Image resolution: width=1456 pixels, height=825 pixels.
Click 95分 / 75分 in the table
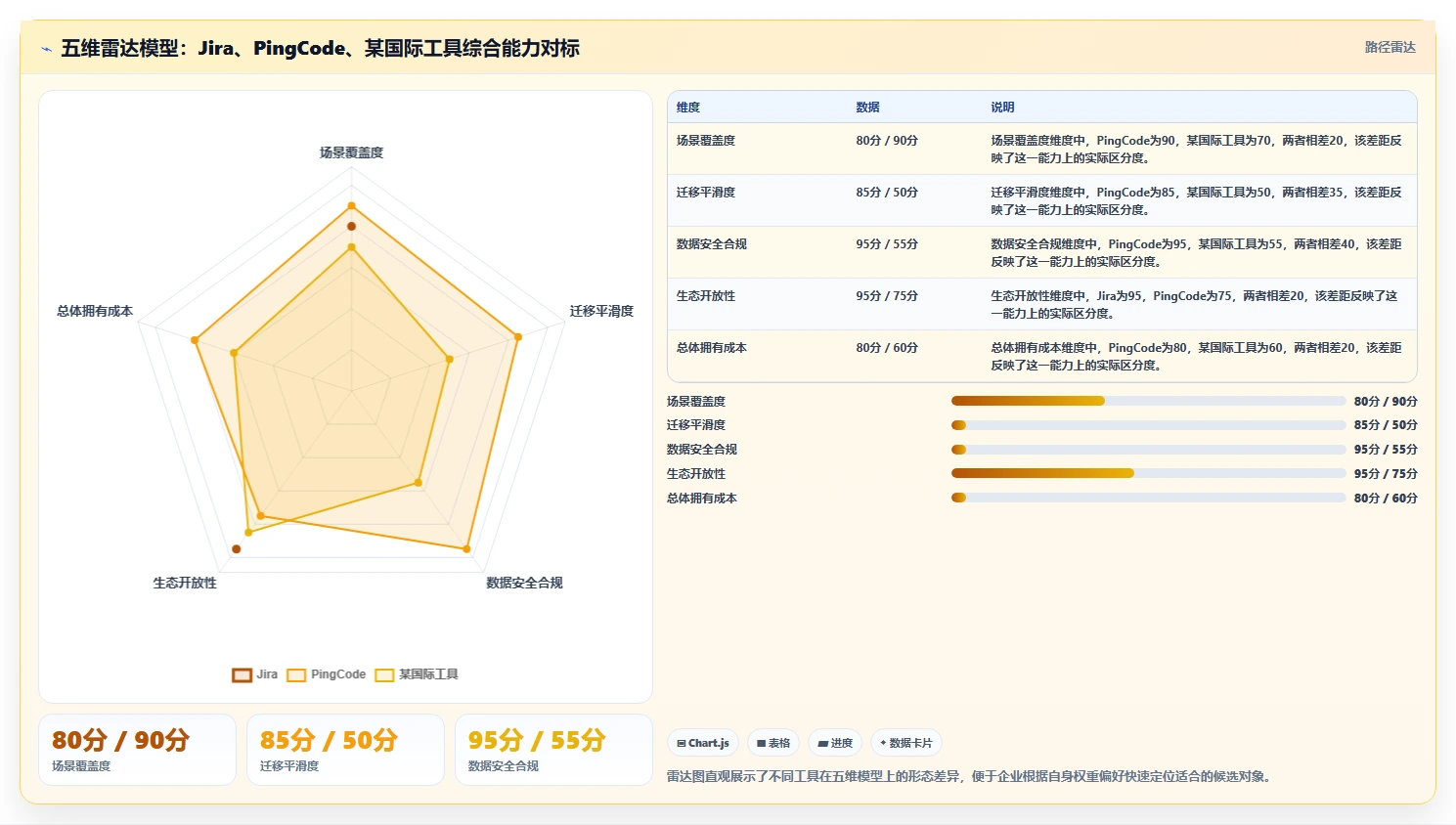[887, 296]
